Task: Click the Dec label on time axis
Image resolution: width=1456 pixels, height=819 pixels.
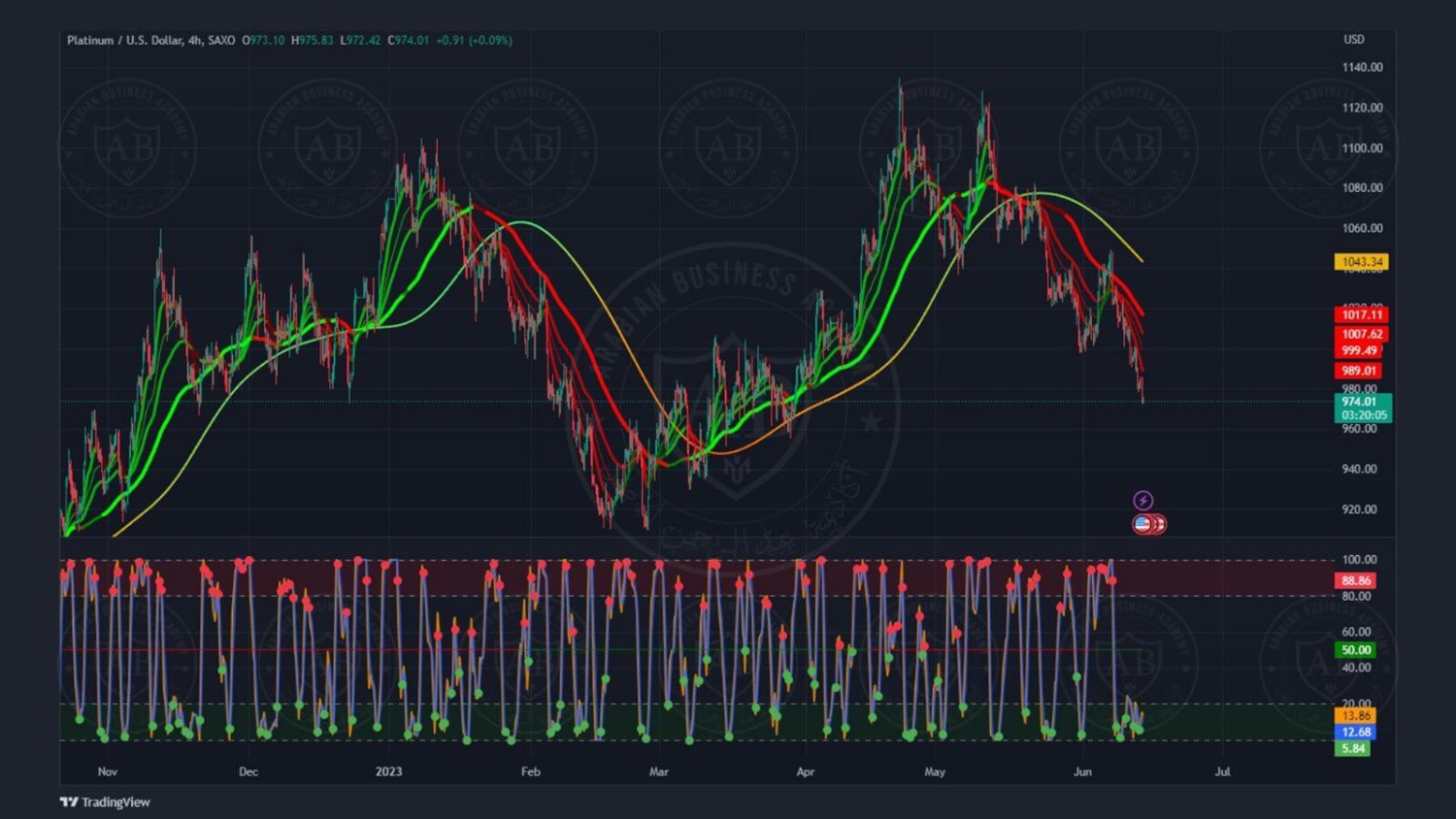Action: (x=248, y=771)
